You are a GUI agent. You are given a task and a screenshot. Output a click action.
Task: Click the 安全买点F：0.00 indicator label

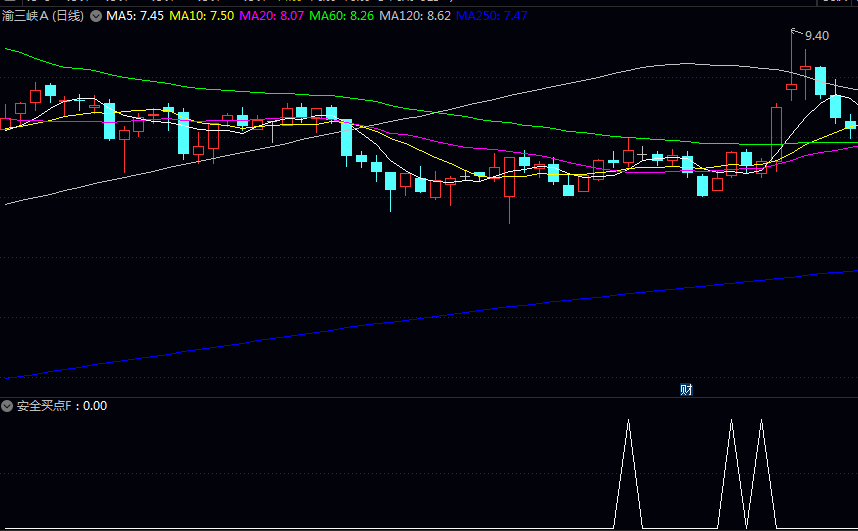[x=62, y=406]
